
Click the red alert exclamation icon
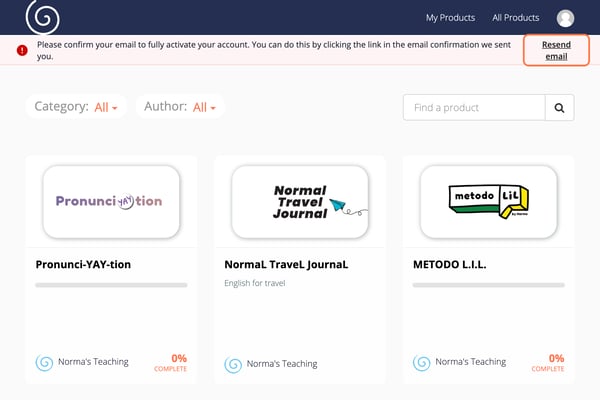tap(22, 50)
